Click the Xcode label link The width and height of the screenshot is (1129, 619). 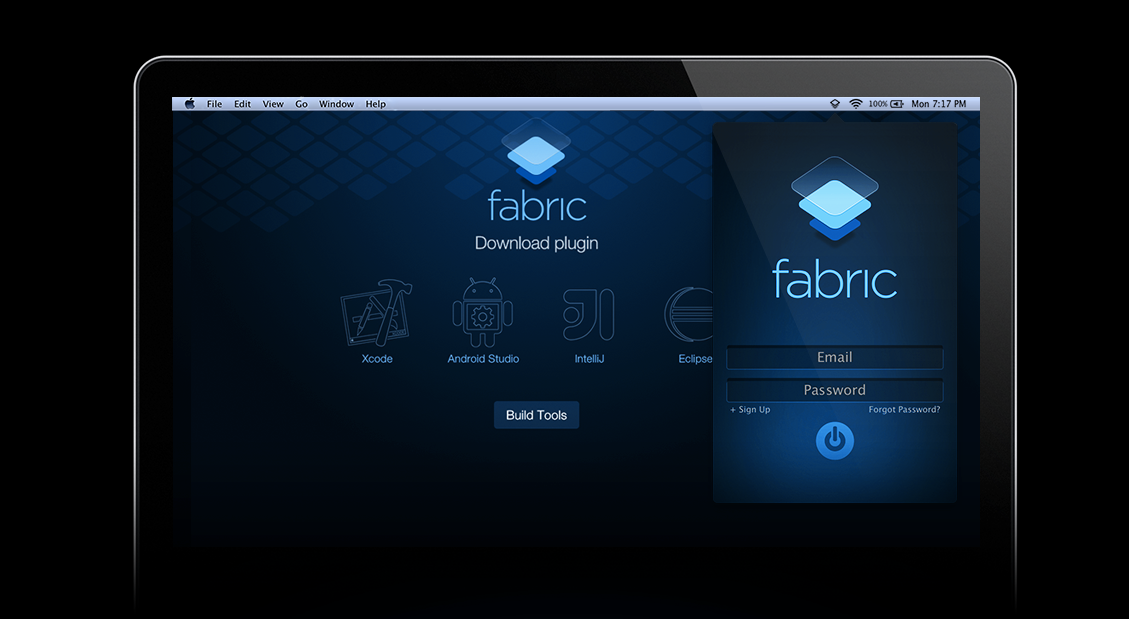(x=377, y=358)
